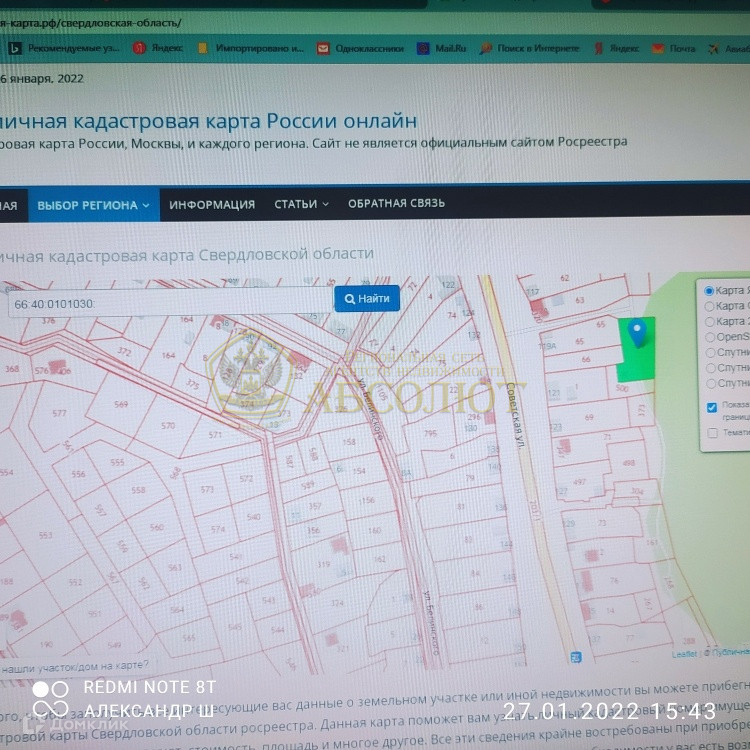Click parcel 570 on the map

coord(168,425)
